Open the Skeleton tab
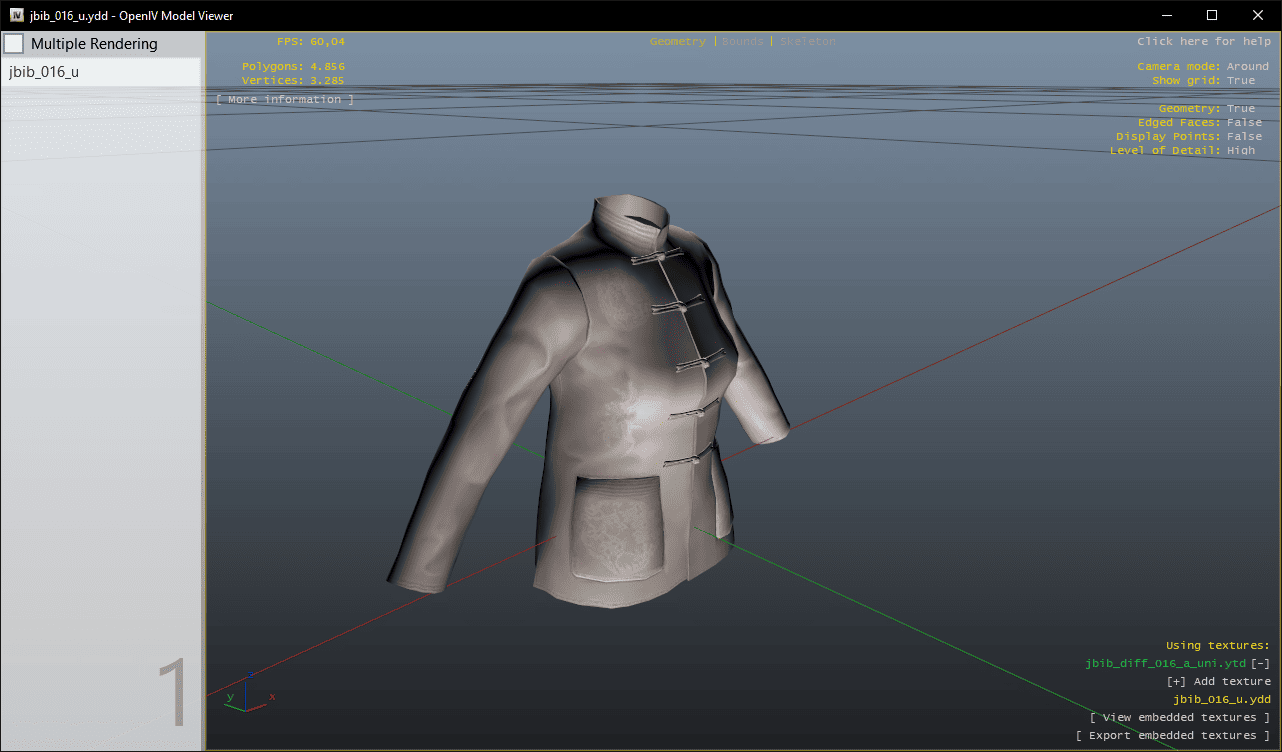The image size is (1282, 752). [807, 42]
